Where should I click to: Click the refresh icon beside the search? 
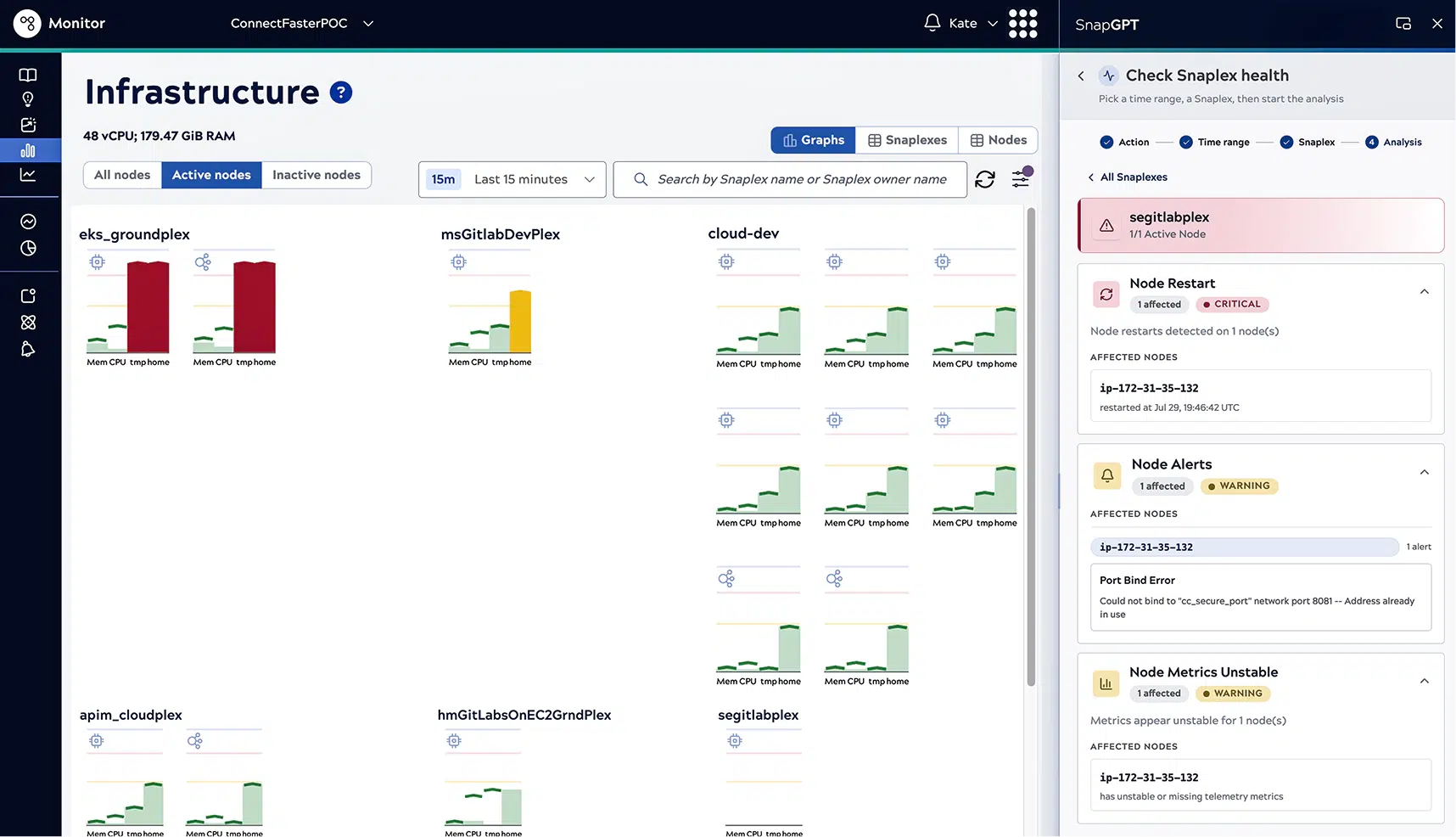pos(985,179)
